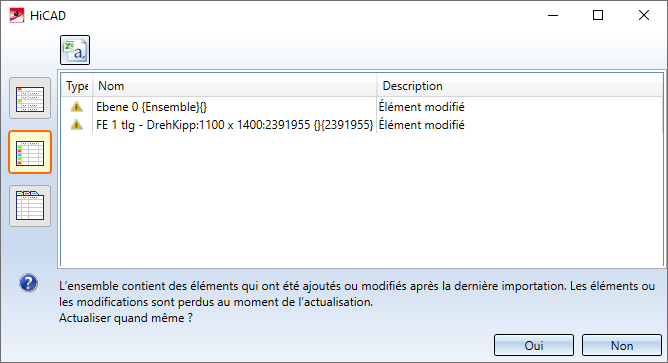Select the Ebene 0 {Ensemble}{} row
The image size is (668, 363).
(362, 107)
